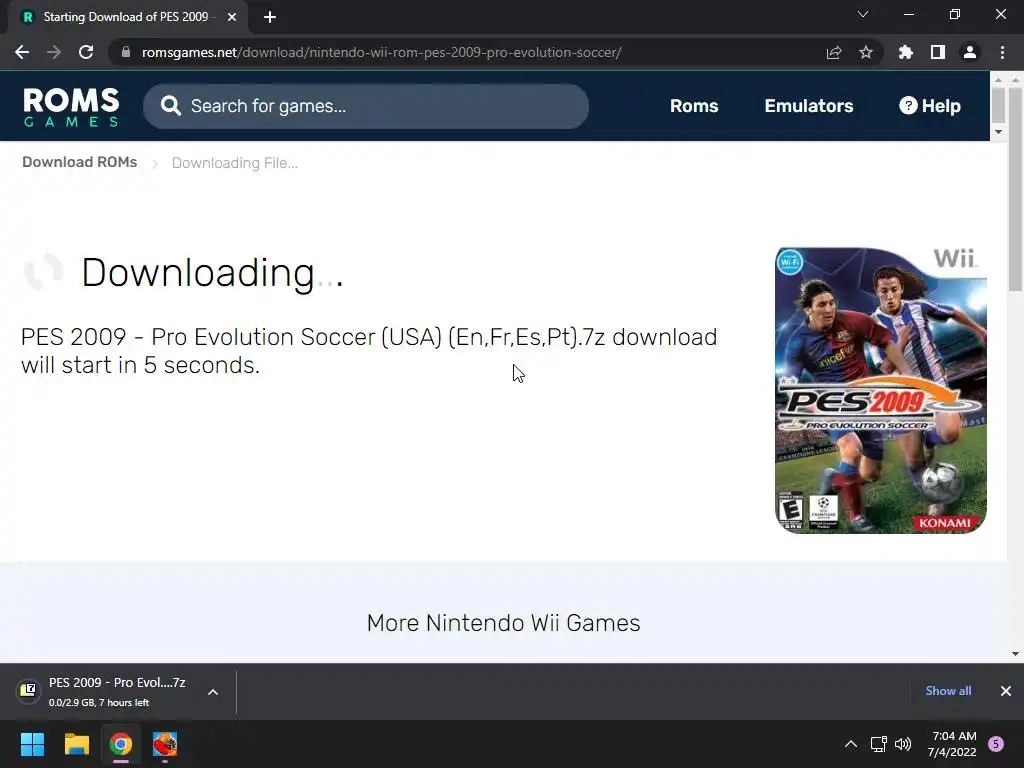Open the Chrome profile avatar menu
1024x768 pixels.
(969, 52)
